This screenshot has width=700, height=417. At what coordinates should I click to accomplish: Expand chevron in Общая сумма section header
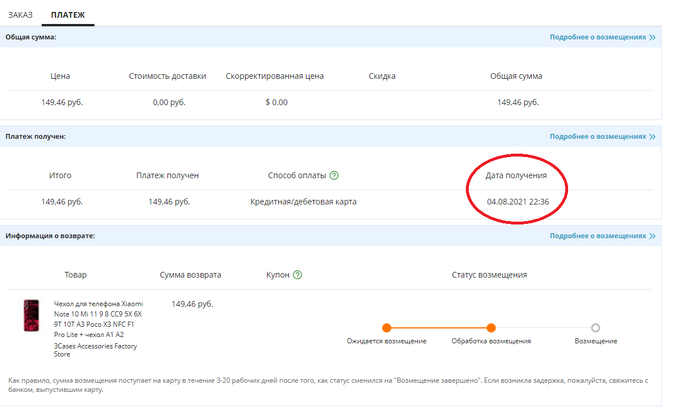click(652, 37)
